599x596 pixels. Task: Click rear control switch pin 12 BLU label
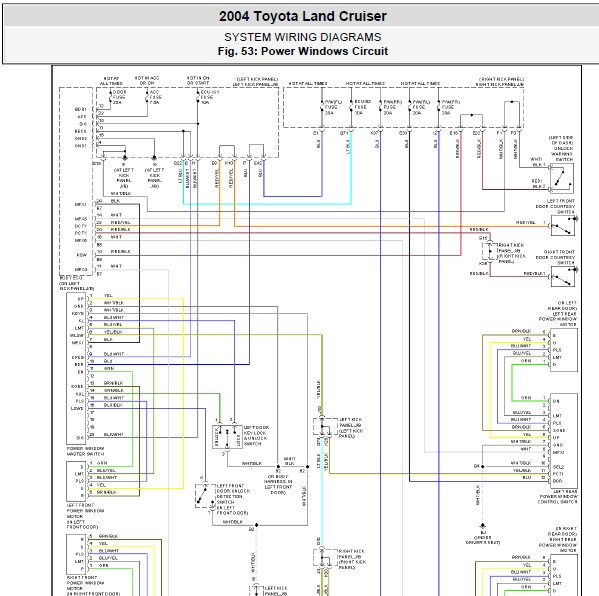point(526,478)
